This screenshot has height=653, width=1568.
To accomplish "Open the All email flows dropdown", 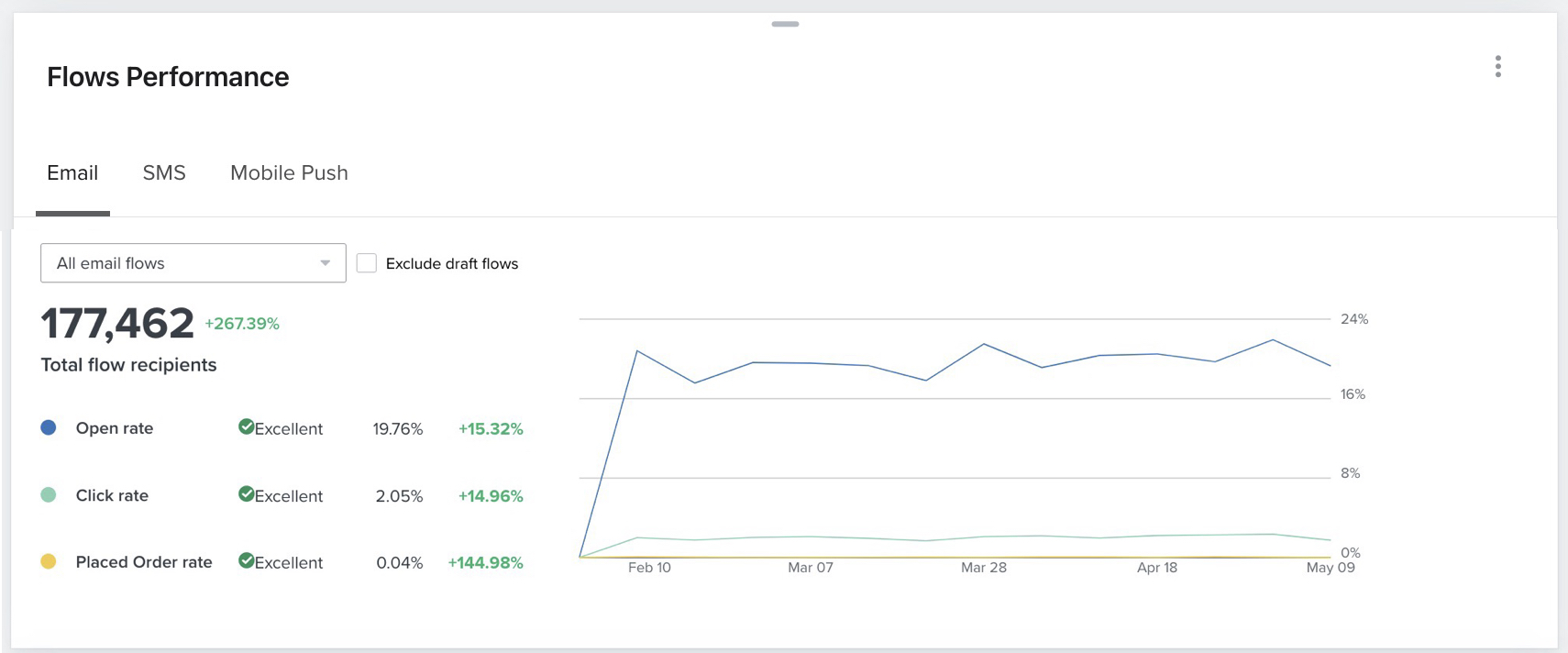I will [x=183, y=263].
